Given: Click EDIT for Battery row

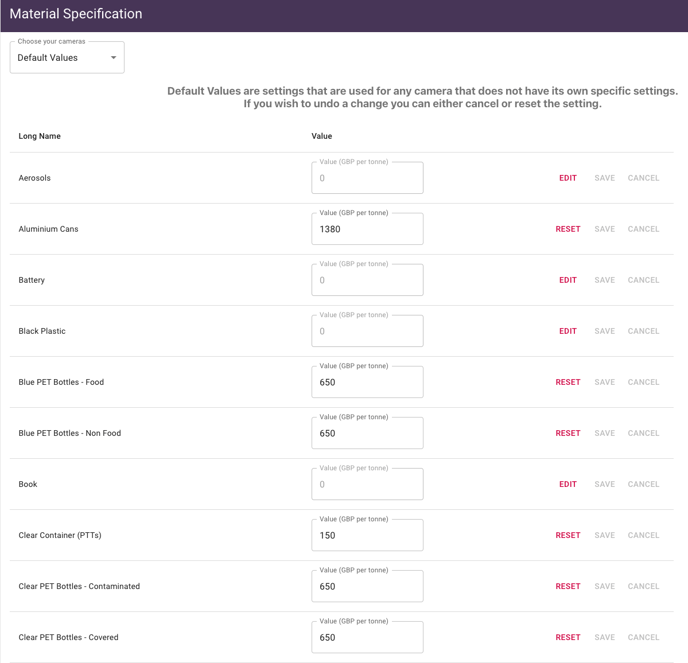Looking at the screenshot, I should 567,280.
